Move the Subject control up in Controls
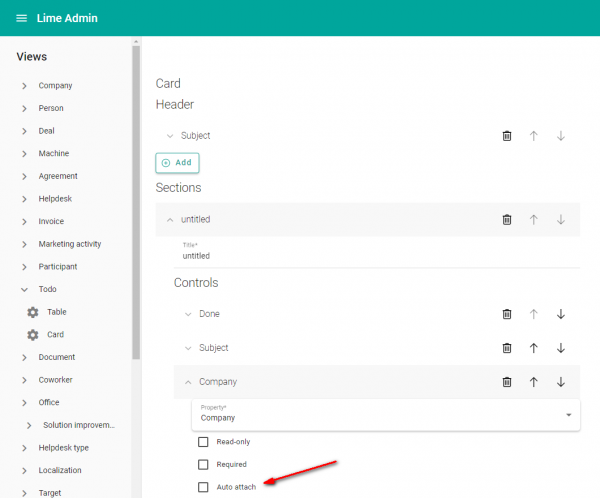Viewport: 600px width, 498px height. (534, 348)
